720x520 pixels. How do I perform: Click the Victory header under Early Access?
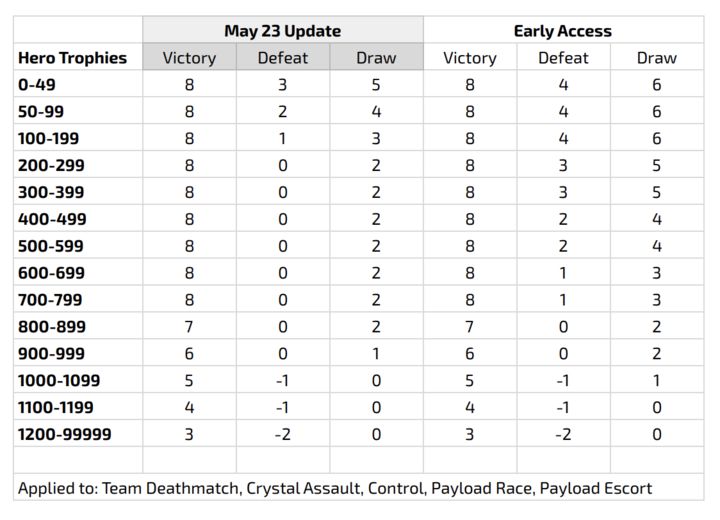coord(470,57)
